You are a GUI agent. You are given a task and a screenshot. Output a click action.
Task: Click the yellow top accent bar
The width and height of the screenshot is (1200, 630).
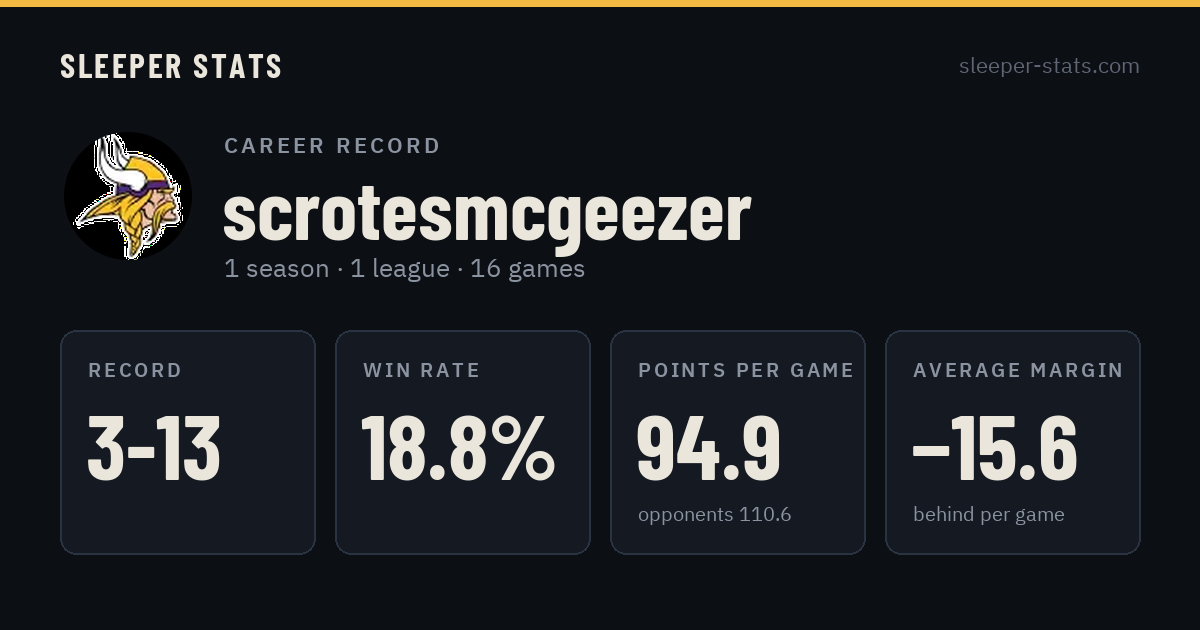(x=600, y=3)
